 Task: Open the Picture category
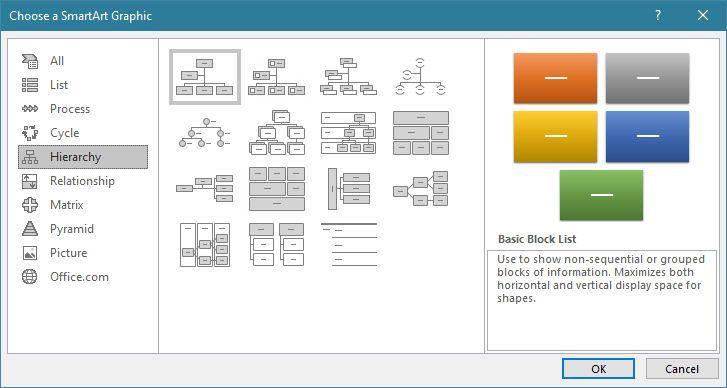pos(83,253)
